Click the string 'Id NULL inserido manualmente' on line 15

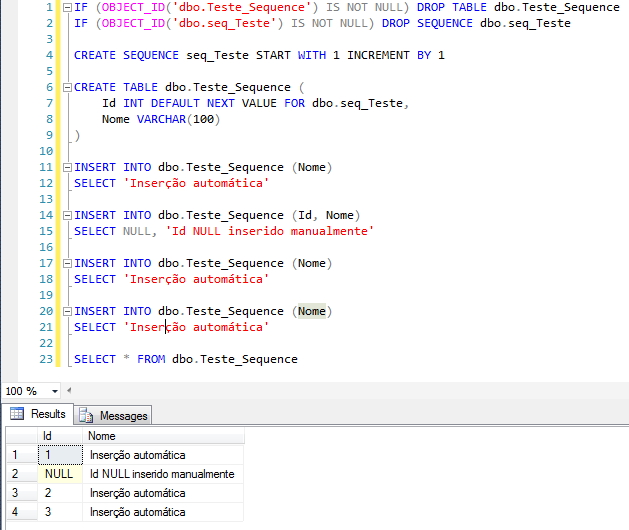(x=270, y=231)
